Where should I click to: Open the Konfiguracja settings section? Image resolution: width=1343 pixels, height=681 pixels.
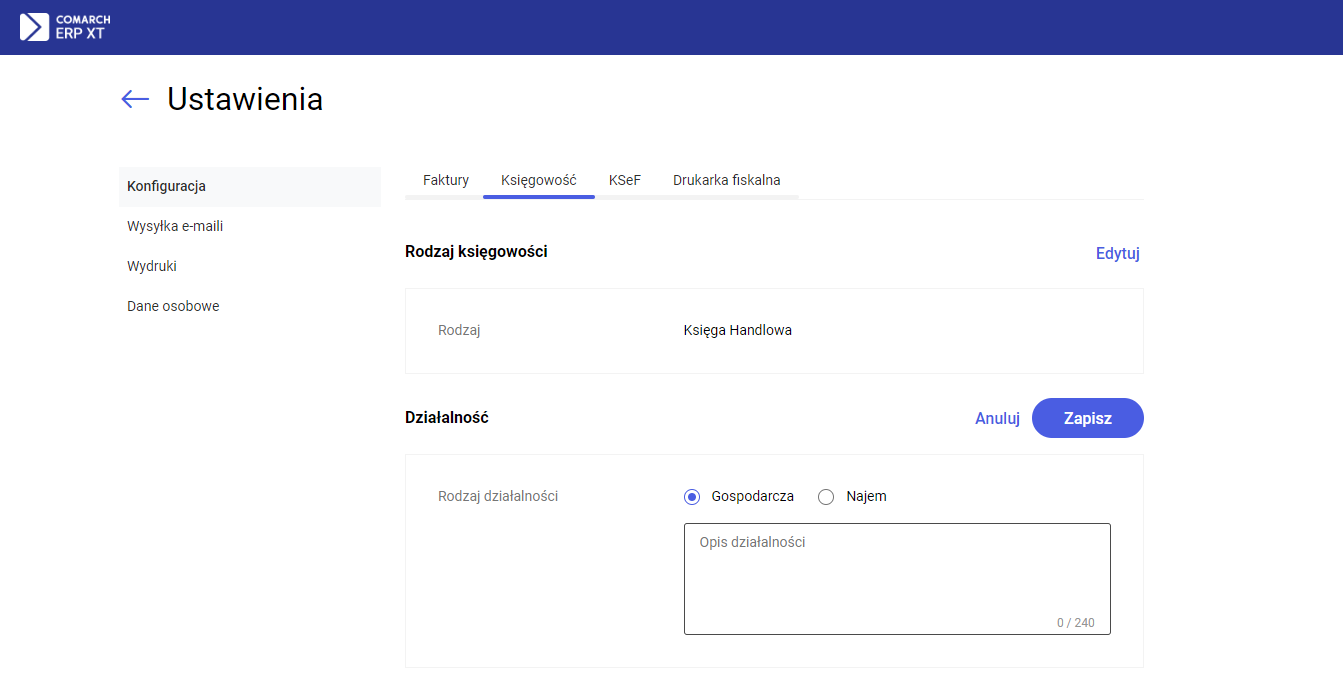(x=167, y=186)
